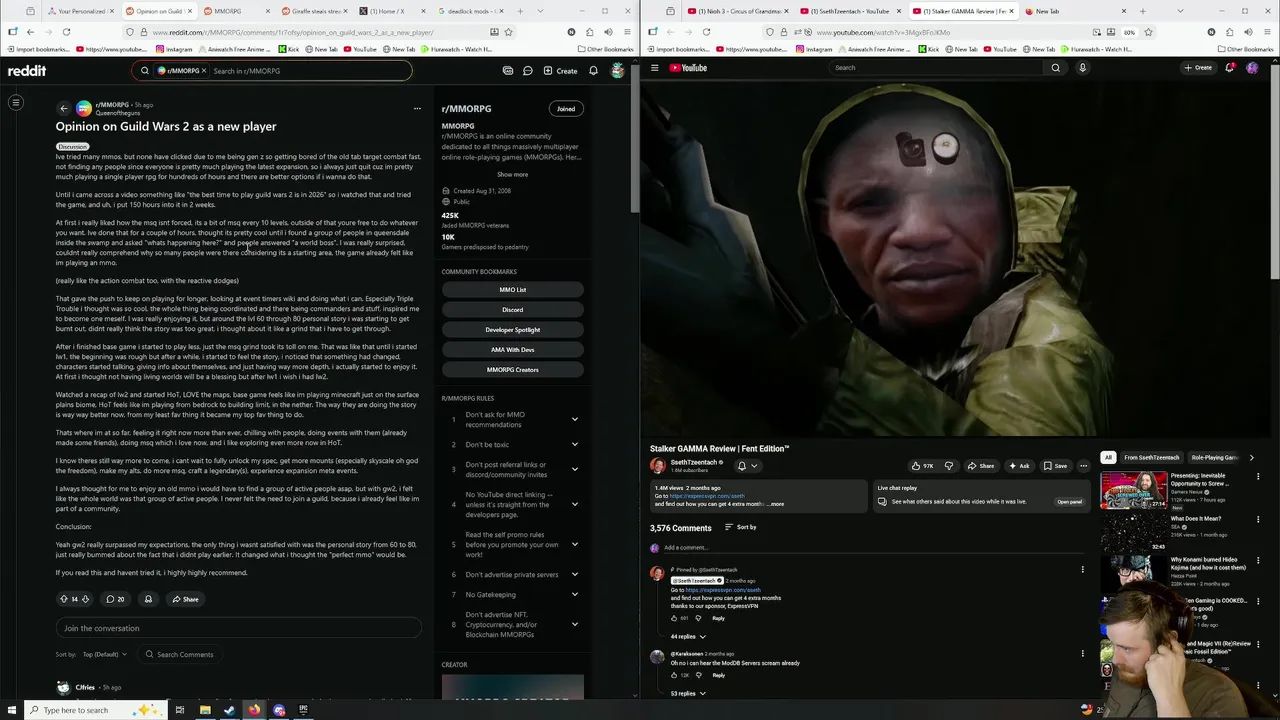Screen dimensions: 1280x720
Task: Upvote the Guild Wars 2 post
Action: coord(64,599)
